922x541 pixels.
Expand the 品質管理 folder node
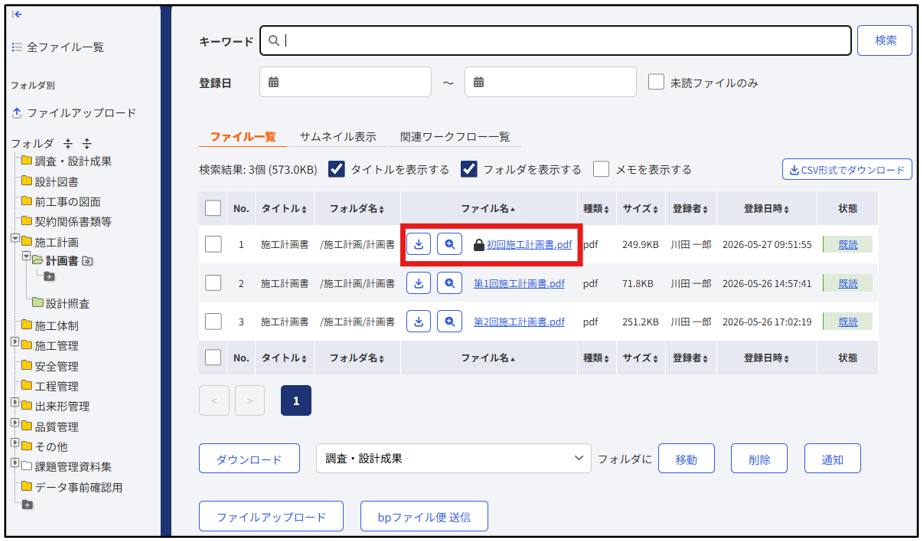tap(15, 423)
